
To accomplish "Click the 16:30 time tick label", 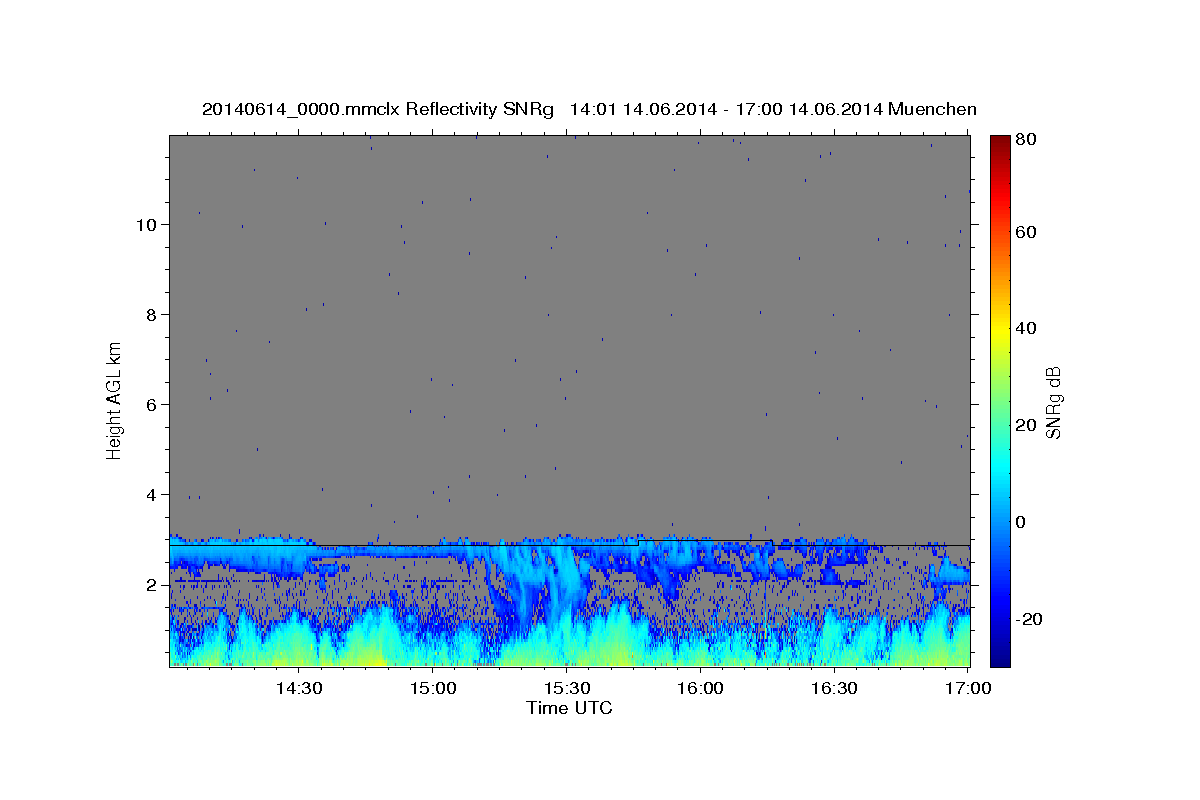I will (x=834, y=689).
